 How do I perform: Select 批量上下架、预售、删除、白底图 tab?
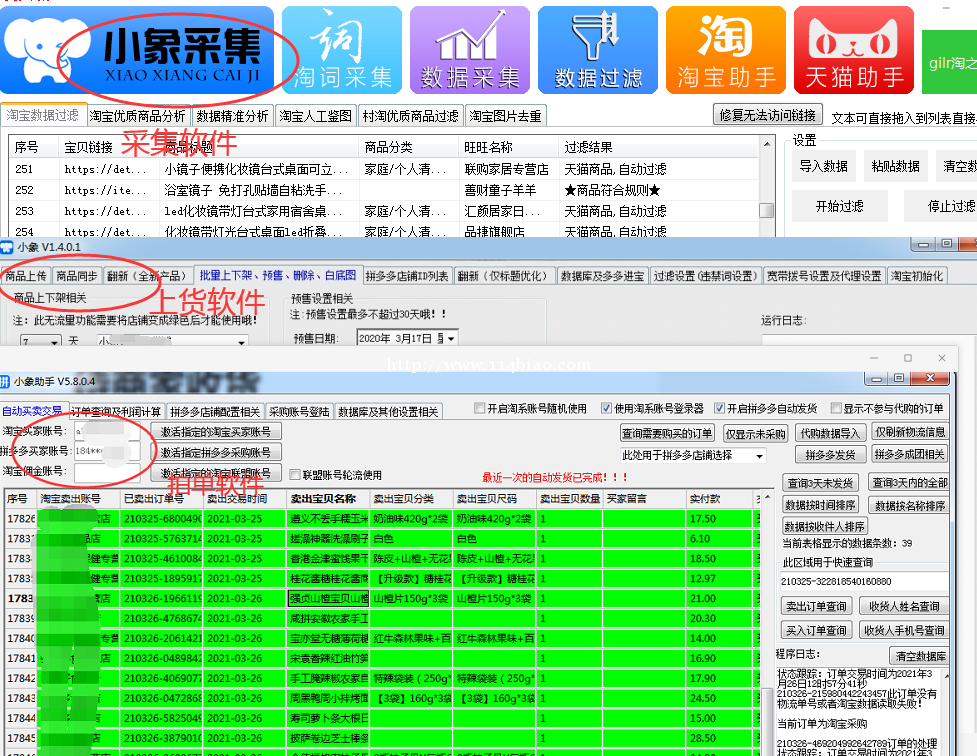coord(277,275)
